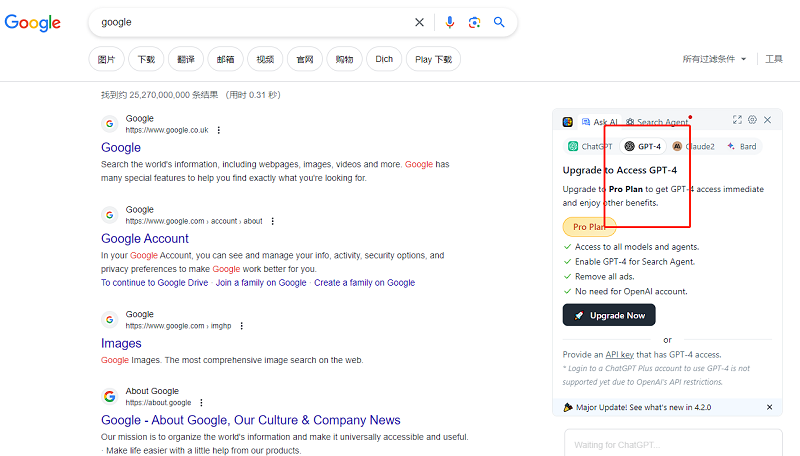Click the Pro Plan badge
This screenshot has height=456, width=800.
(x=589, y=227)
